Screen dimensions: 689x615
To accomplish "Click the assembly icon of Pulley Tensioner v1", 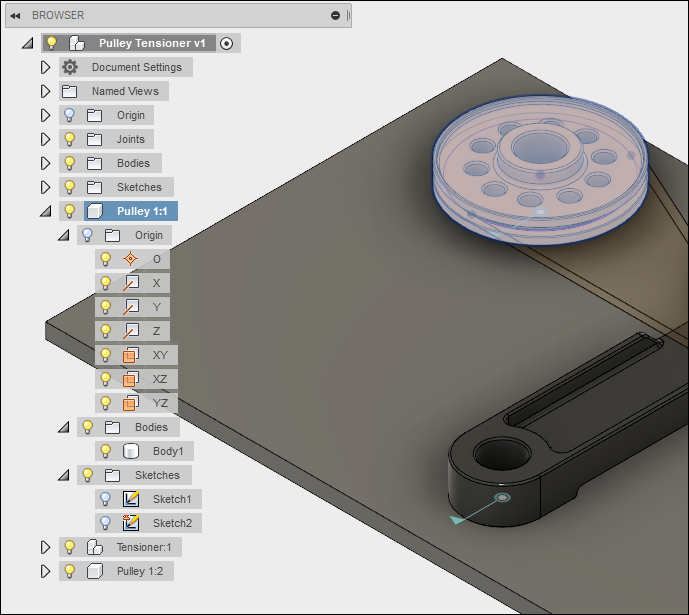I will [76, 43].
